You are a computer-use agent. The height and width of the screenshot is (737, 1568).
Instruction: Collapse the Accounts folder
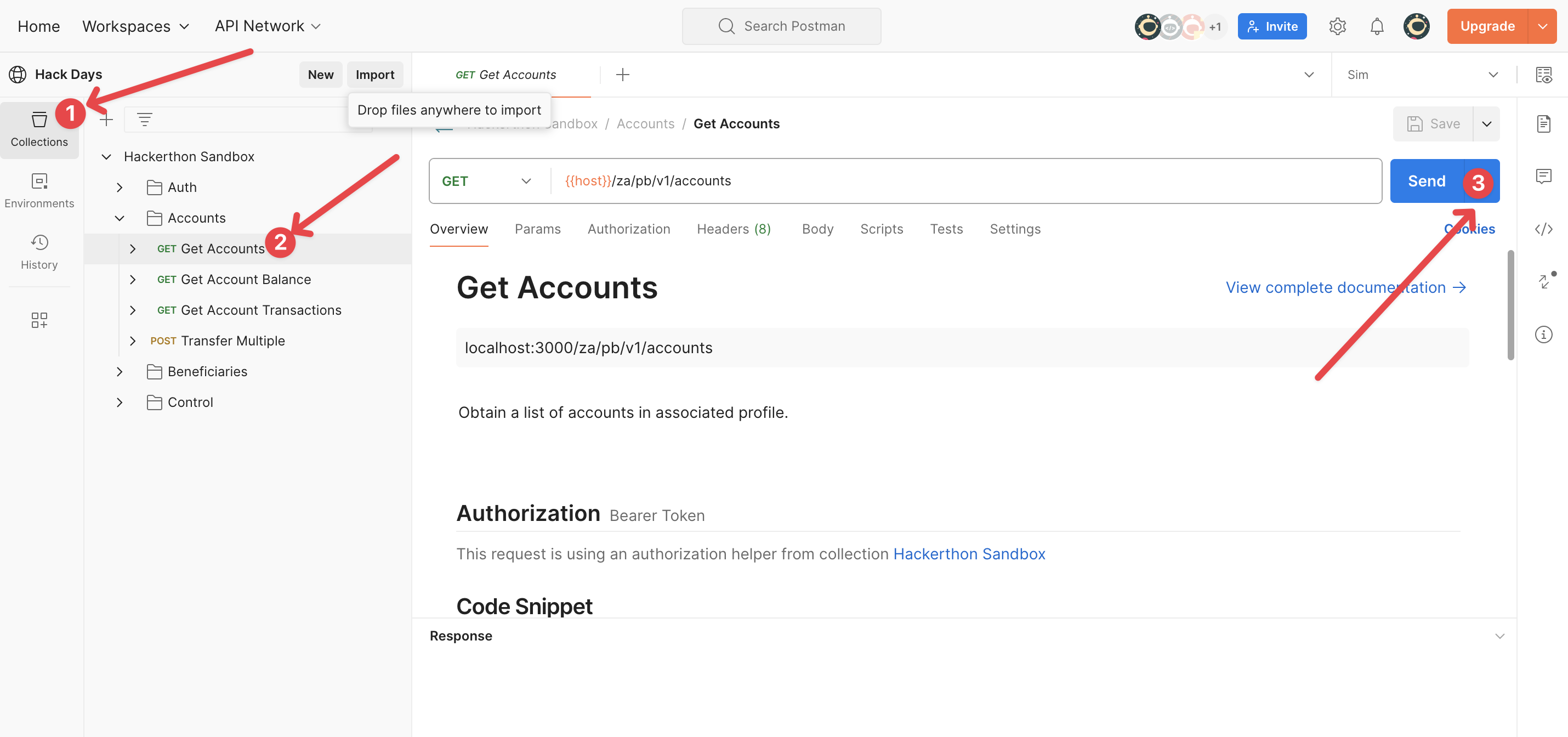click(x=120, y=218)
